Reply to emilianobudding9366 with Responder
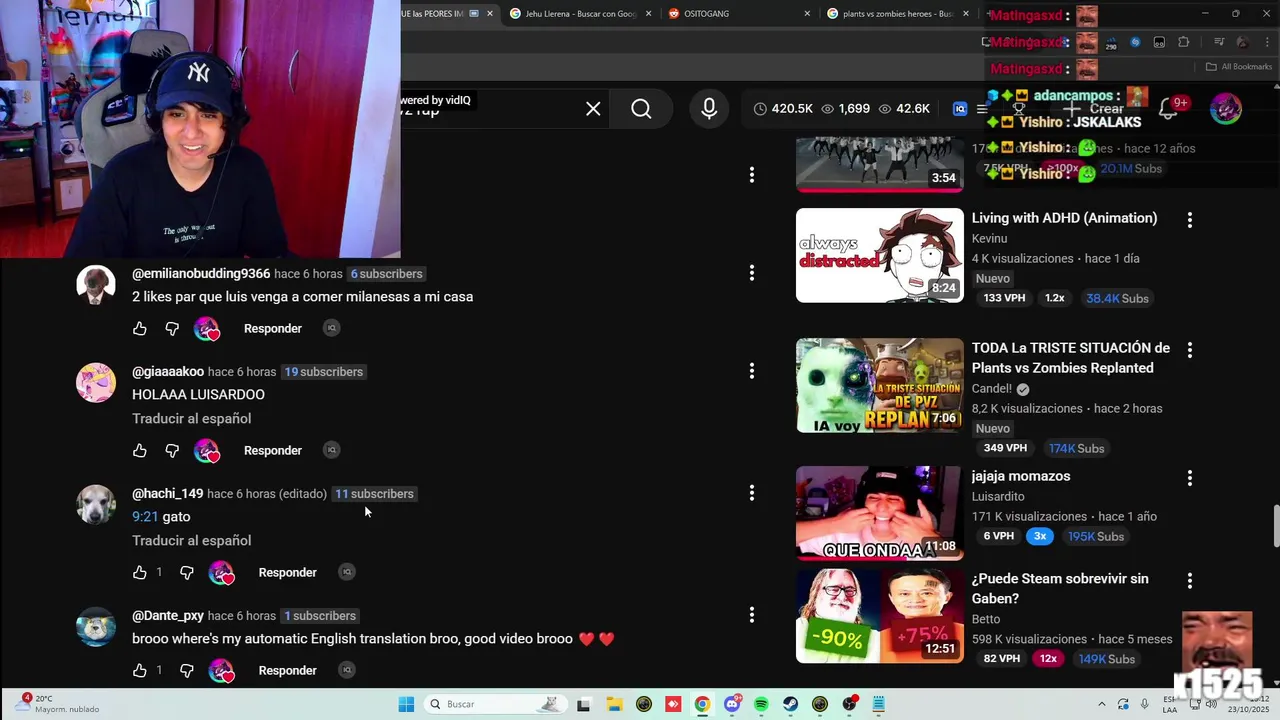Screen dimensions: 1280x720 pyautogui.click(x=273, y=328)
